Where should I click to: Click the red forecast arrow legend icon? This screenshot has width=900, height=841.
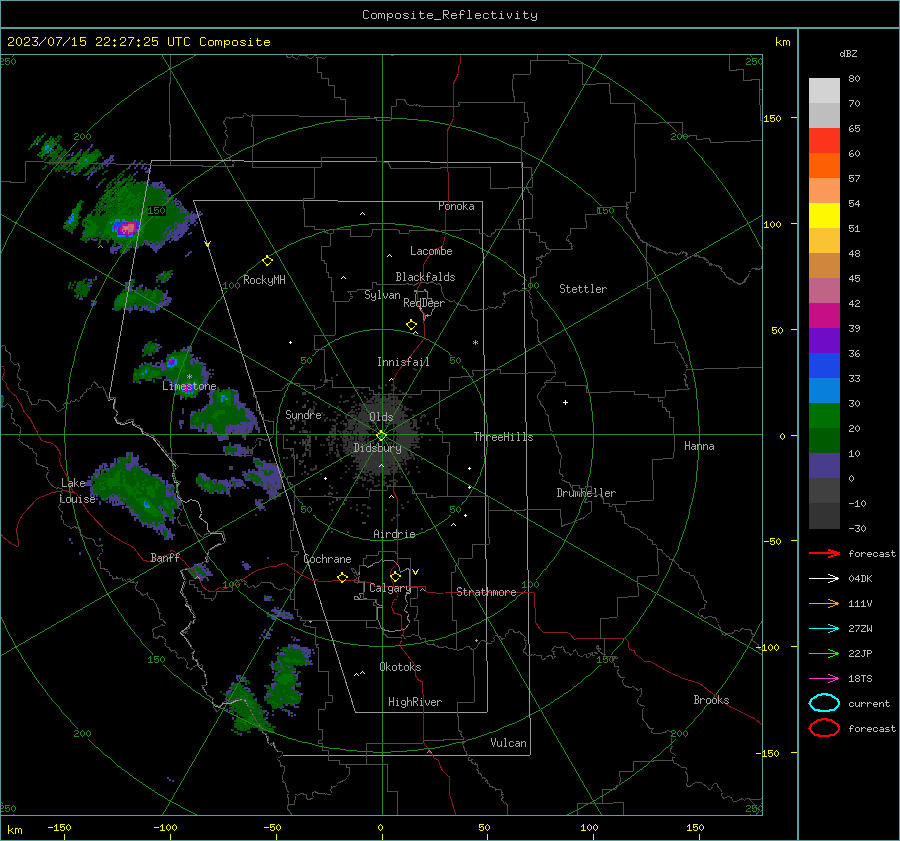(x=824, y=553)
